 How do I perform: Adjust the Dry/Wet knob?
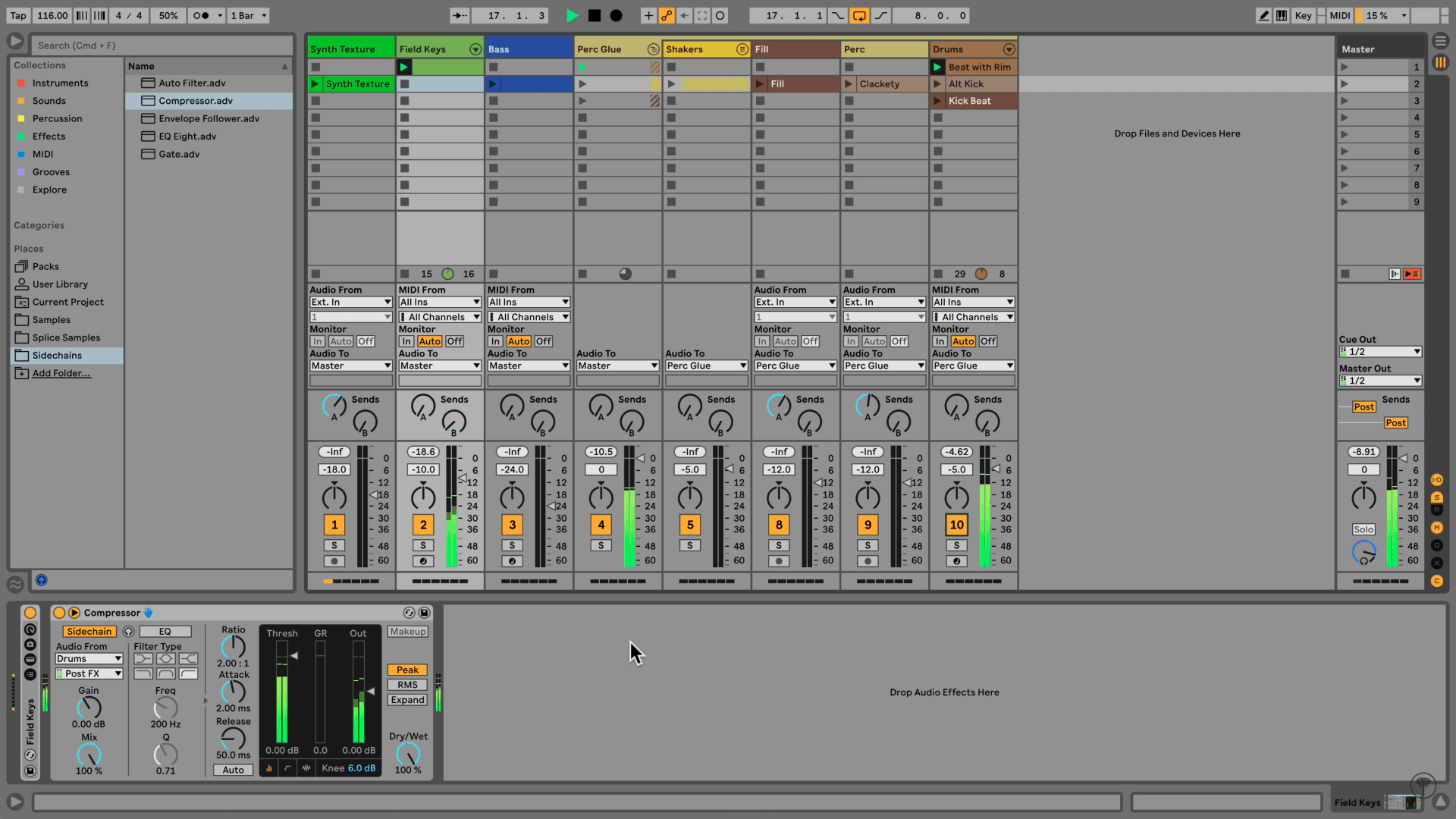point(407,753)
